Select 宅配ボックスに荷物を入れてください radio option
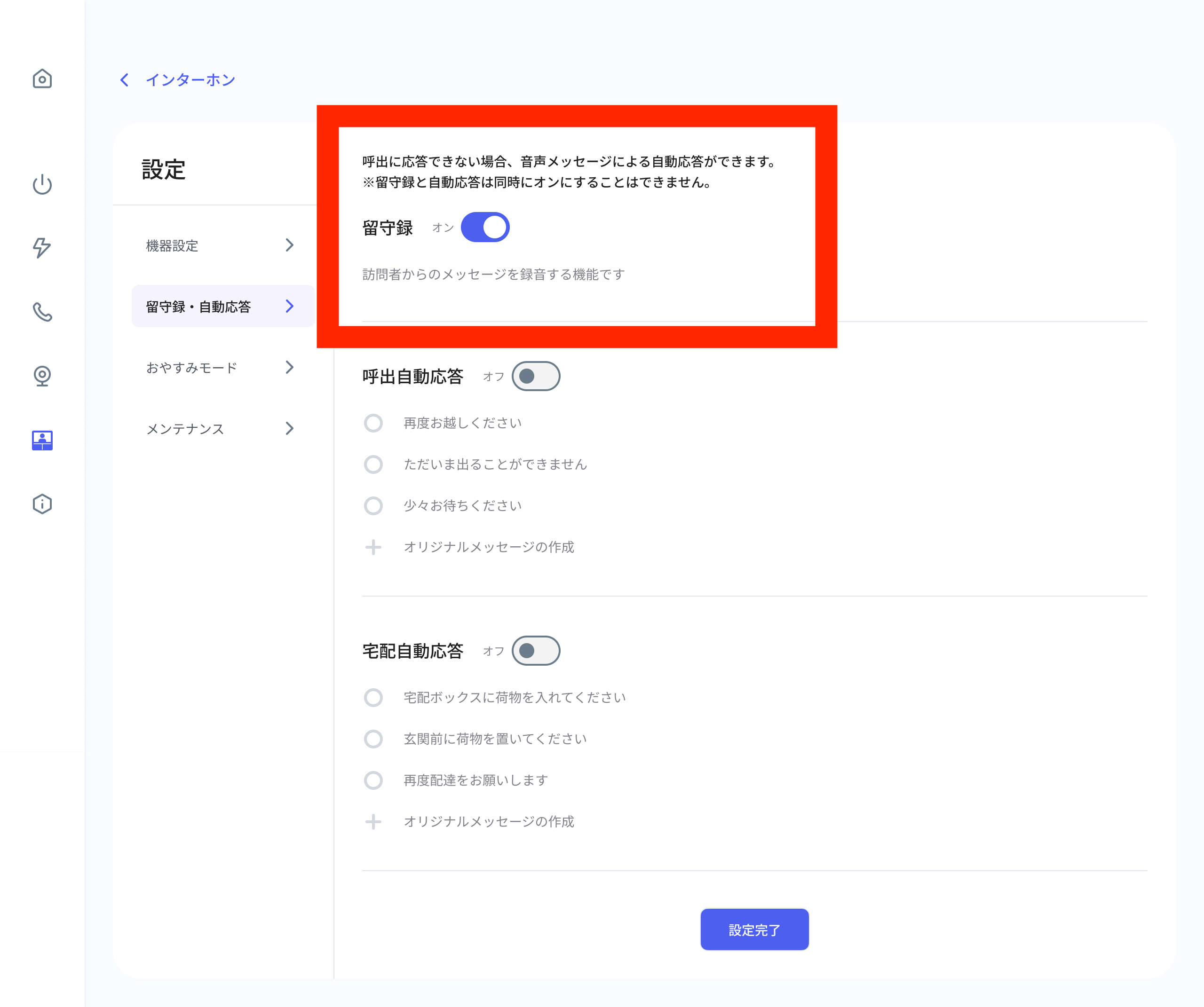The image size is (1204, 1007). (373, 698)
